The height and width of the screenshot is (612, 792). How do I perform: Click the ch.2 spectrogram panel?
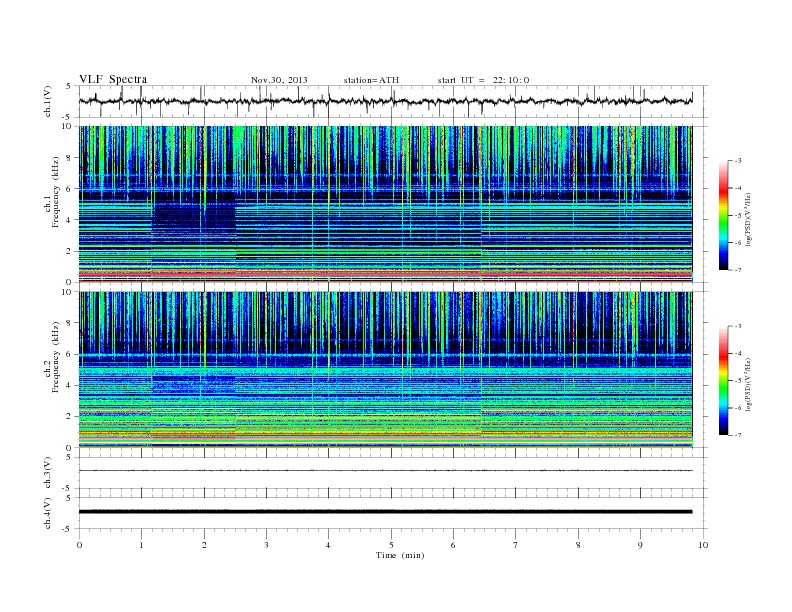(385, 370)
